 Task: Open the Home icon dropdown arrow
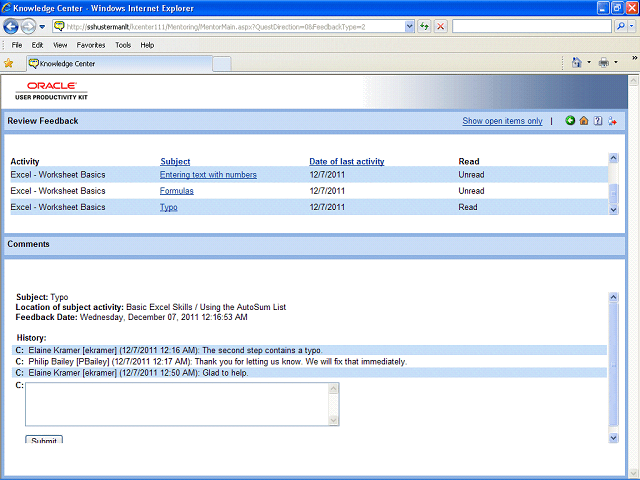[x=589, y=62]
